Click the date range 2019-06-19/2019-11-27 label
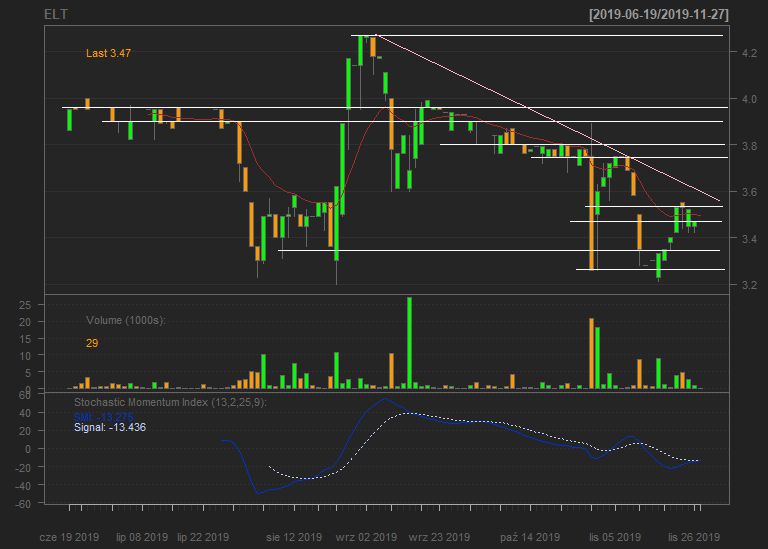 (x=659, y=15)
